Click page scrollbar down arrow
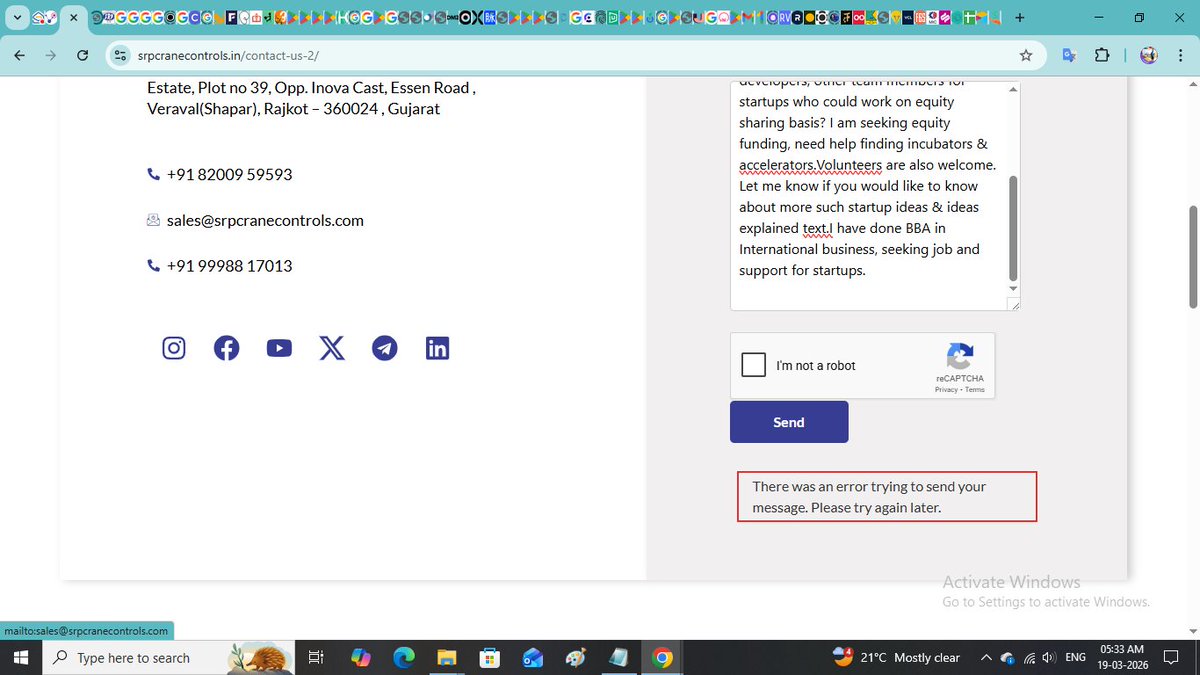Screen dimensions: 1200x675 [1192, 630]
